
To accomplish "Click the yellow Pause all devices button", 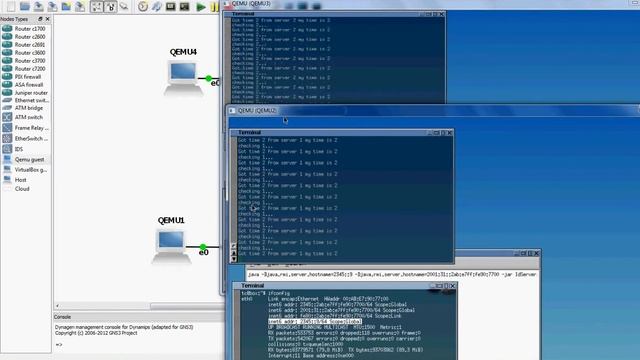I will pyautogui.click(x=215, y=7).
